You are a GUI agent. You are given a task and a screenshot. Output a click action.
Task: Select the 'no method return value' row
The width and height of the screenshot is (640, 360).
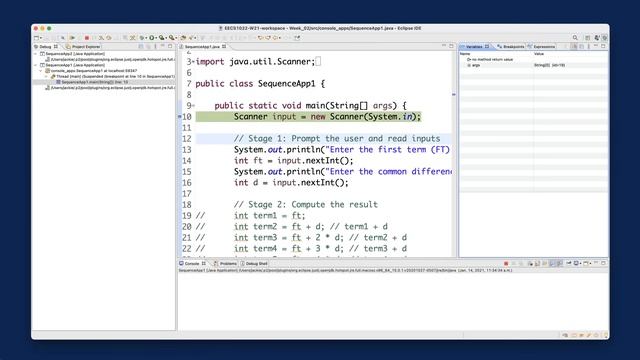[490, 60]
